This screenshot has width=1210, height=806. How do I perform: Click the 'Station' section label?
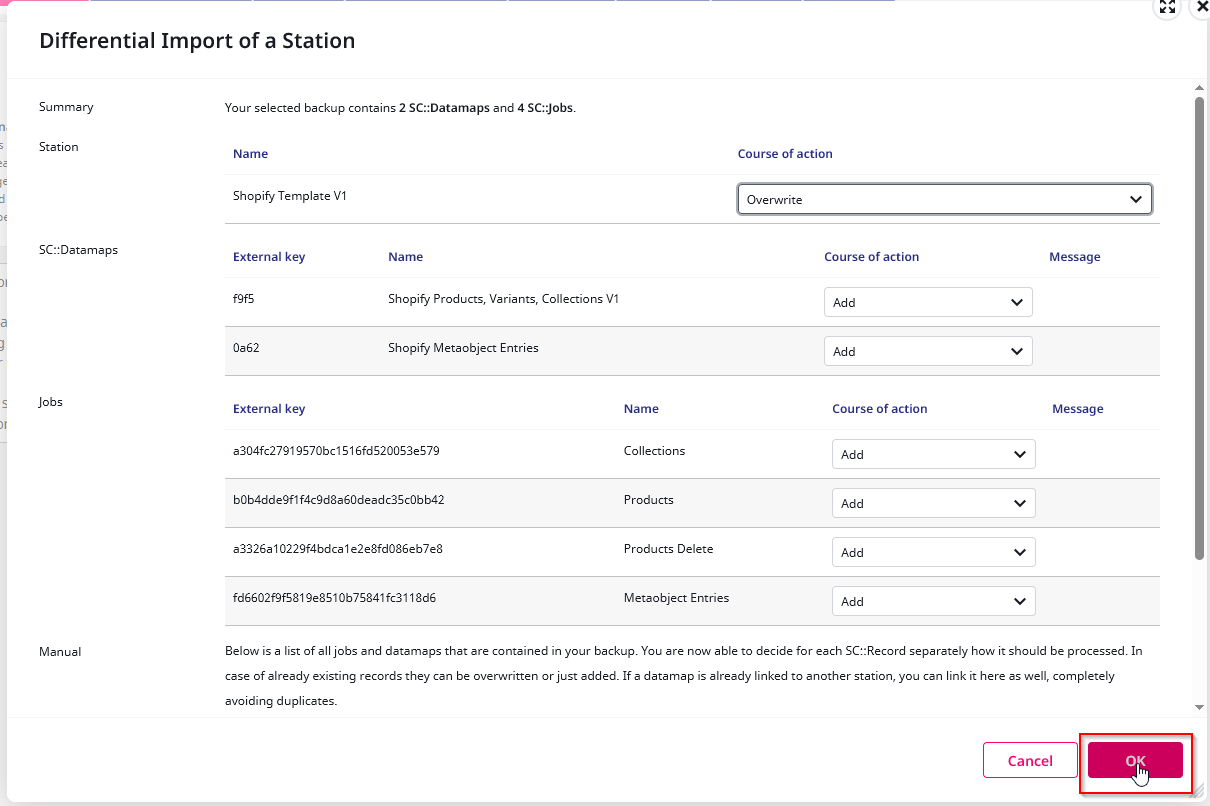(x=58, y=147)
